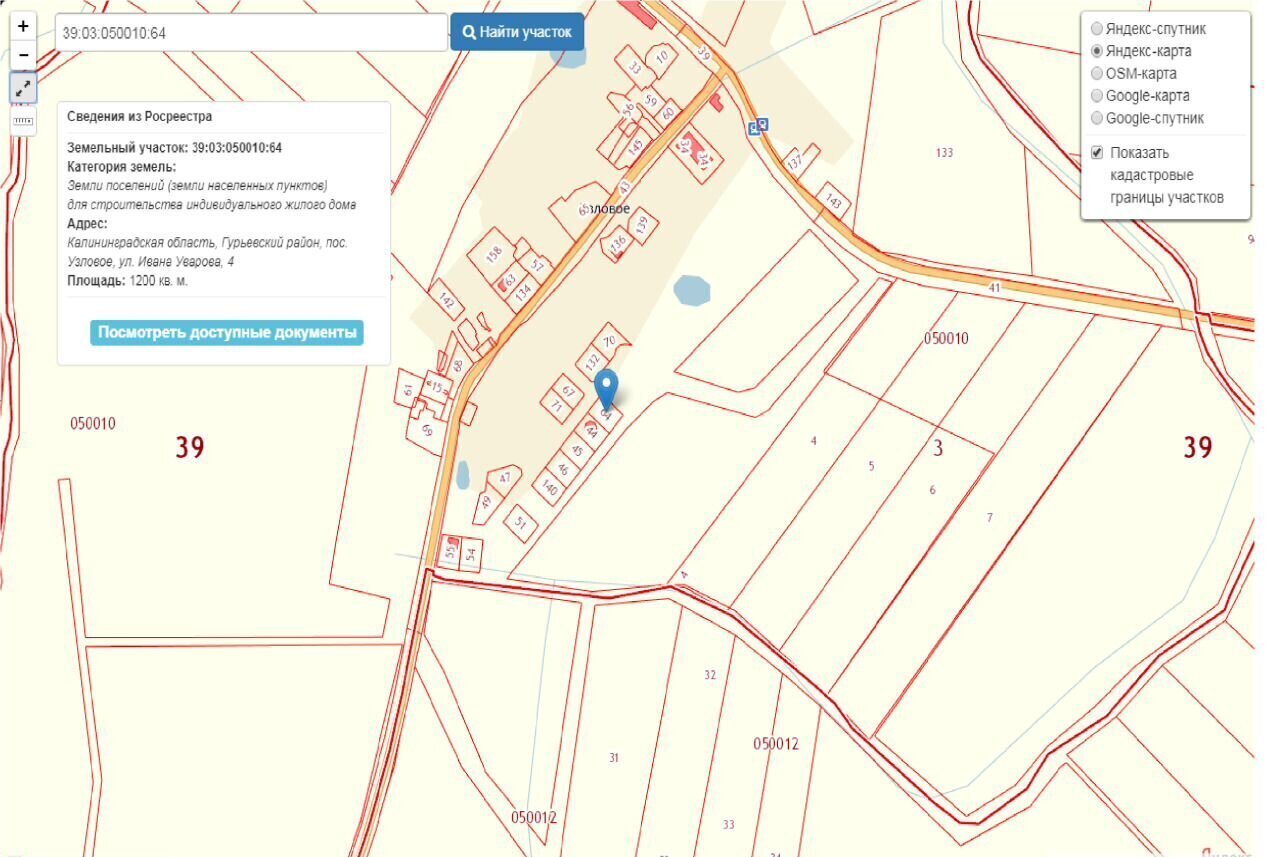Click the blue location pin marker
Screen dimensions: 1280x857
tap(607, 390)
